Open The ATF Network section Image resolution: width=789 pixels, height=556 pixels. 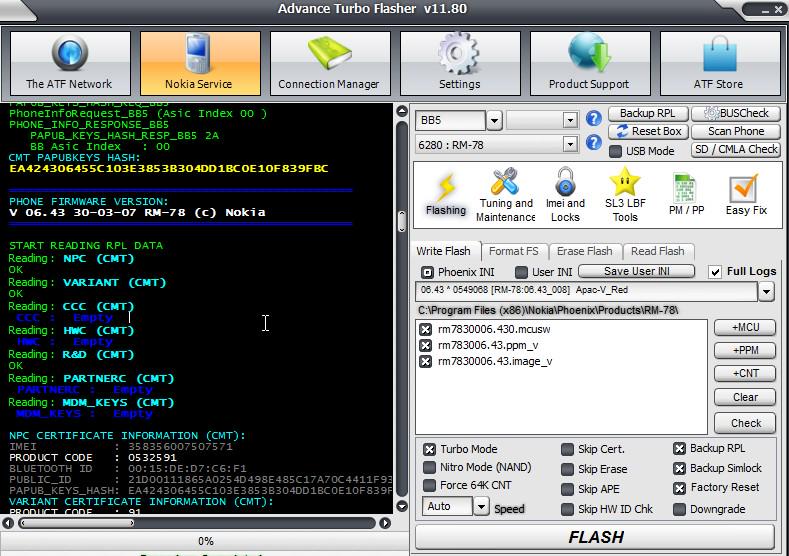click(70, 63)
